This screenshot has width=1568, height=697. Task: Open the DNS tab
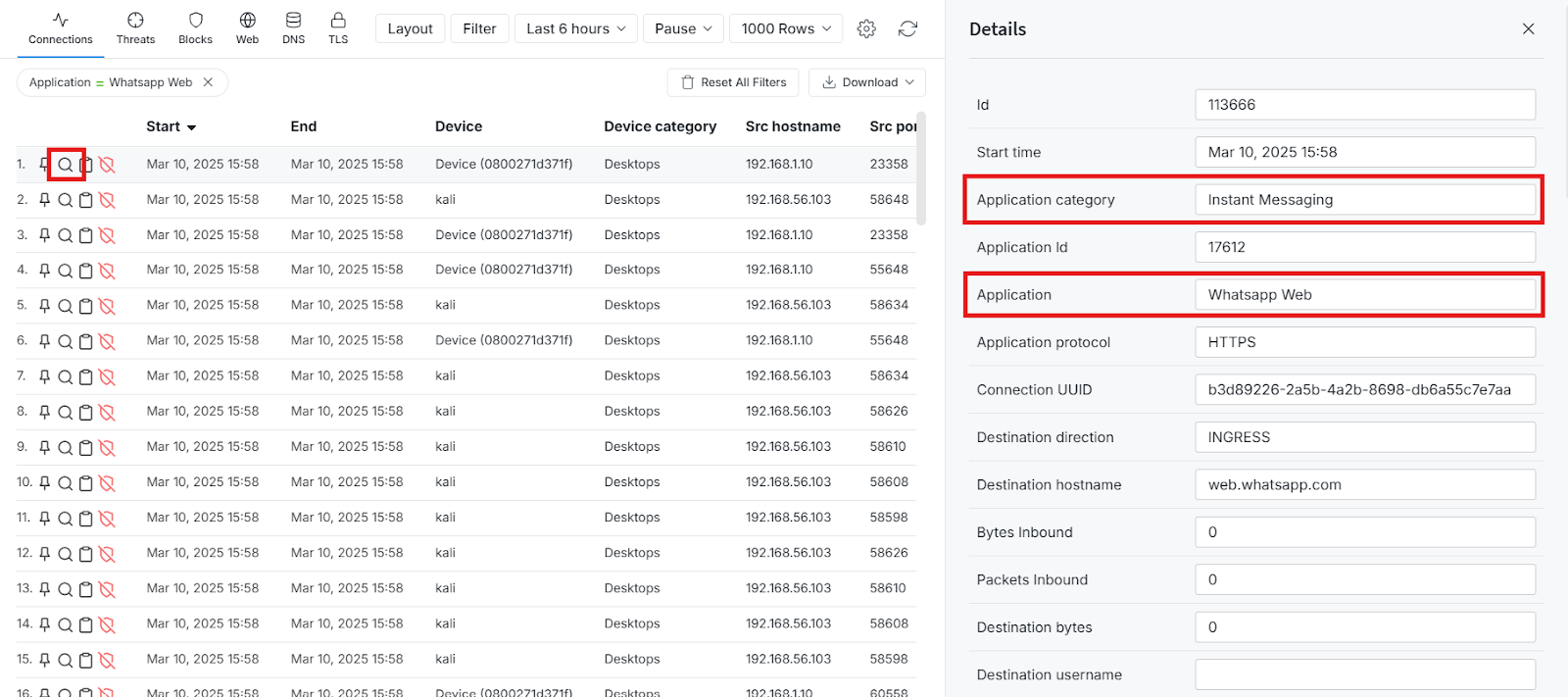[x=293, y=28]
